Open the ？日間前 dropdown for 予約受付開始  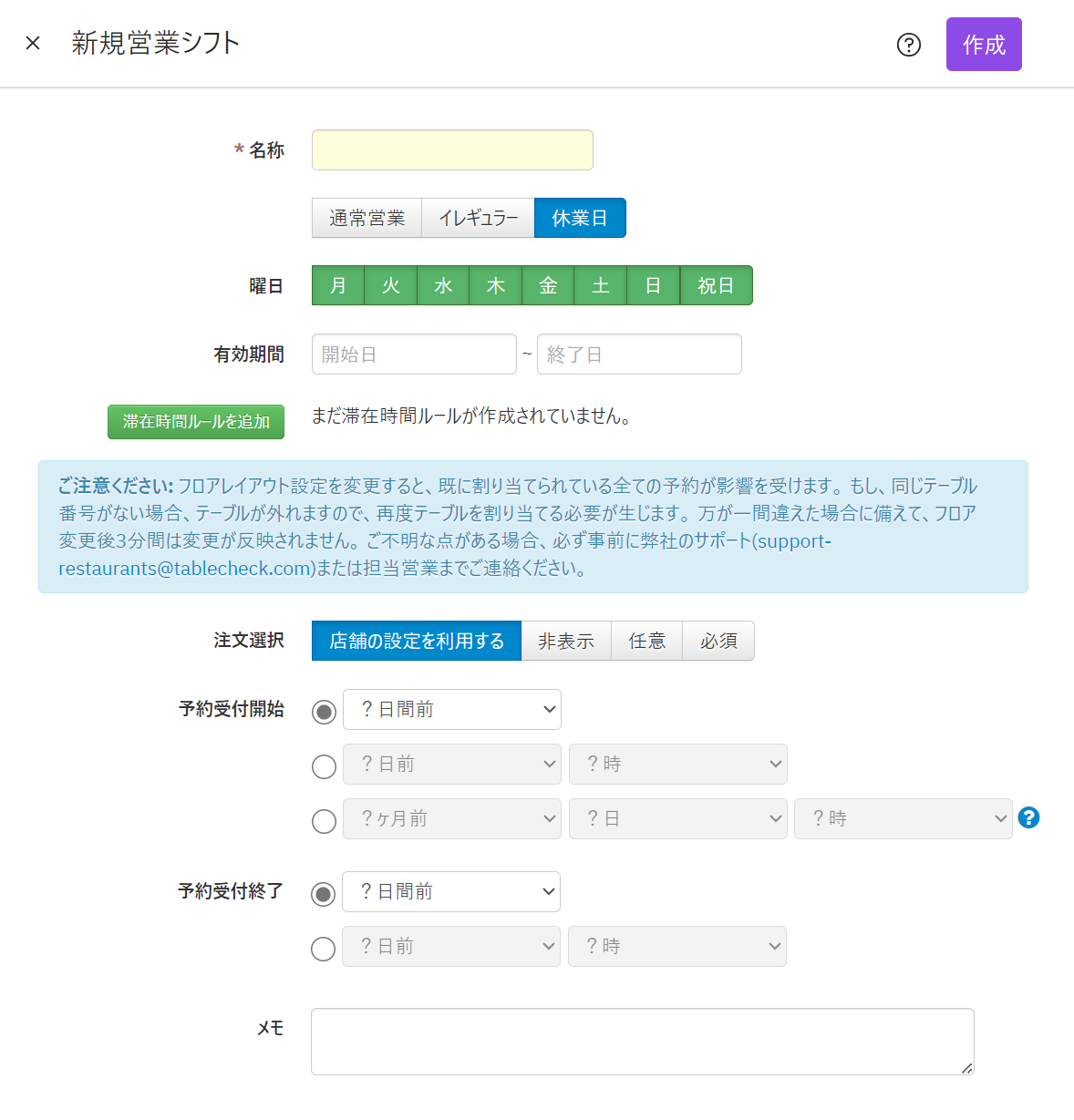pos(451,710)
